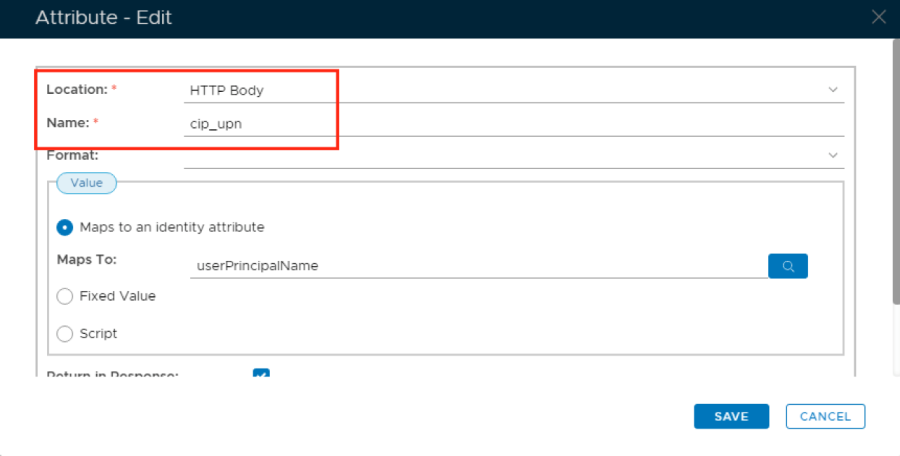Viewport: 900px width, 456px height.
Task: Click the empty Format selection field
Action: (x=500, y=155)
